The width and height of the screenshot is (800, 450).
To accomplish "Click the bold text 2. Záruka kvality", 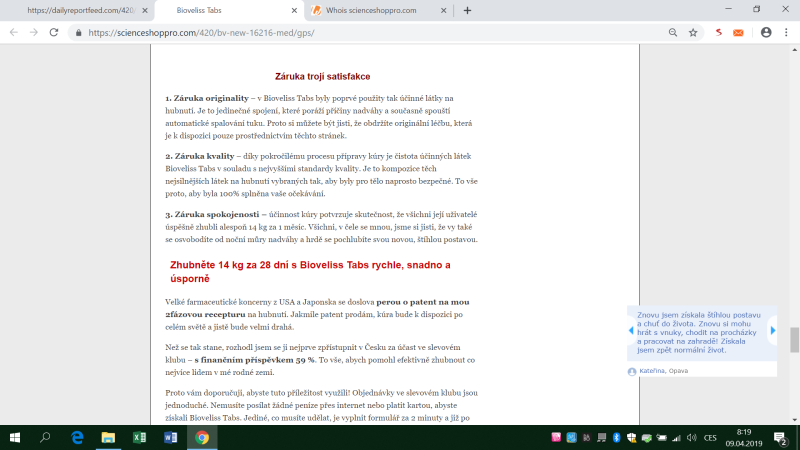I will point(199,156).
